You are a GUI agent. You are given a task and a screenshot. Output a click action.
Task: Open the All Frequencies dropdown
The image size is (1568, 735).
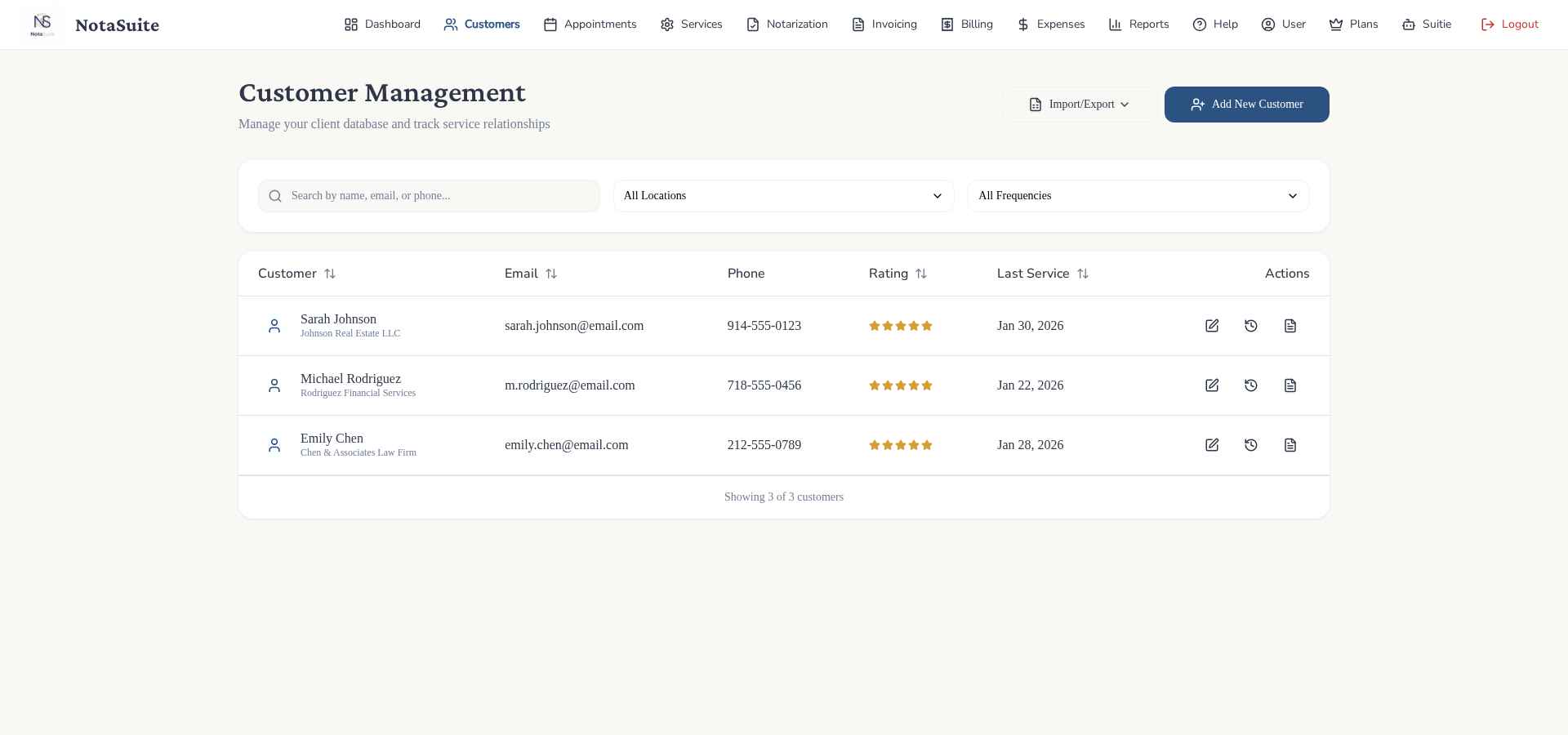coord(1138,196)
